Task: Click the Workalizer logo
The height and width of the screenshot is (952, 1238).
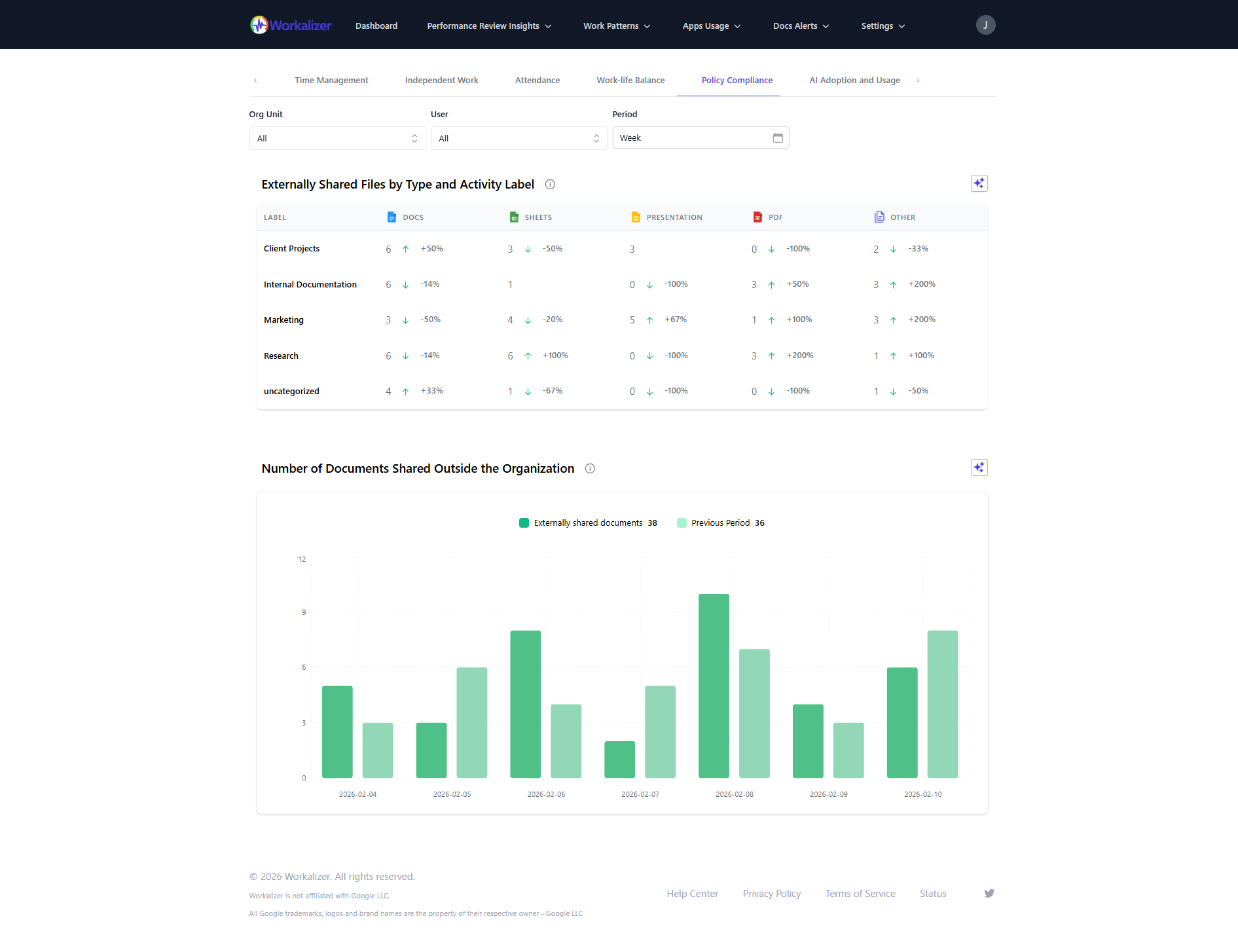Action: 290,25
